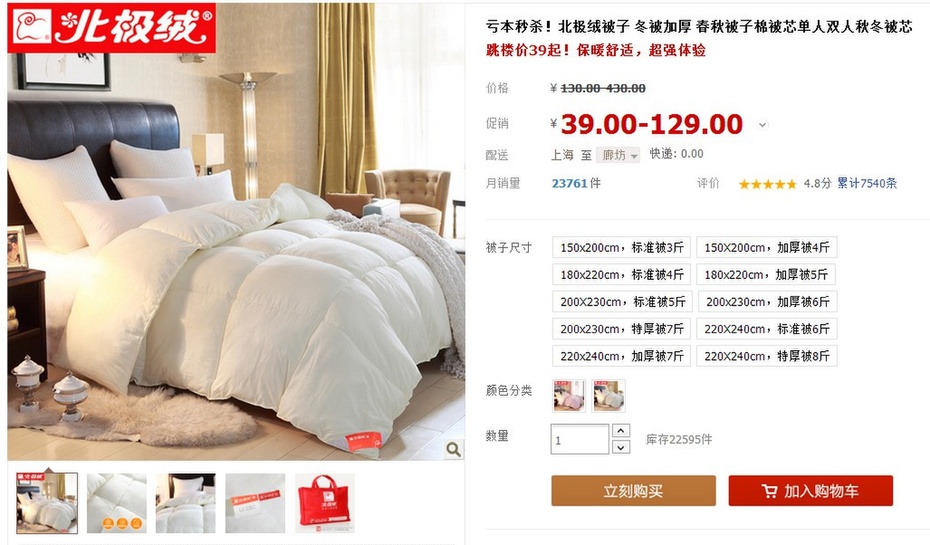Choose size 220X240cm 特厚被8斤
This screenshot has height=545, width=930.
[x=767, y=356]
